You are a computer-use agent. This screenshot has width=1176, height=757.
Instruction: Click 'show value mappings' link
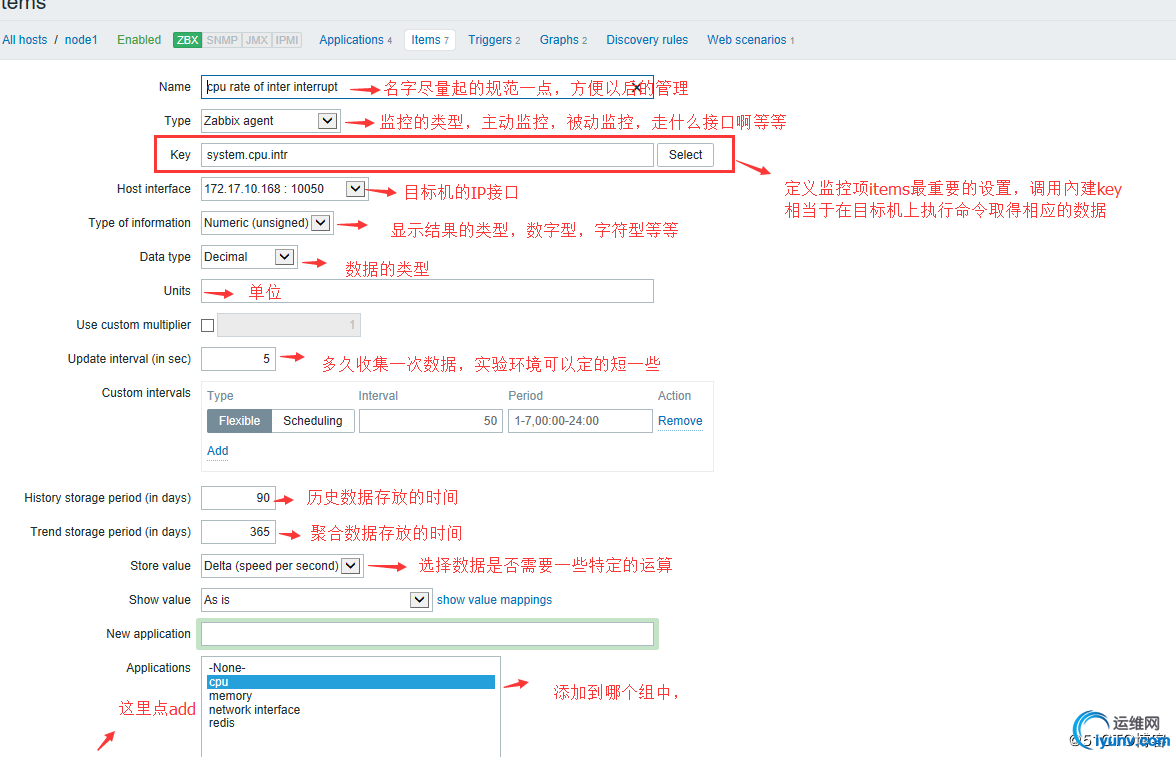pos(494,600)
